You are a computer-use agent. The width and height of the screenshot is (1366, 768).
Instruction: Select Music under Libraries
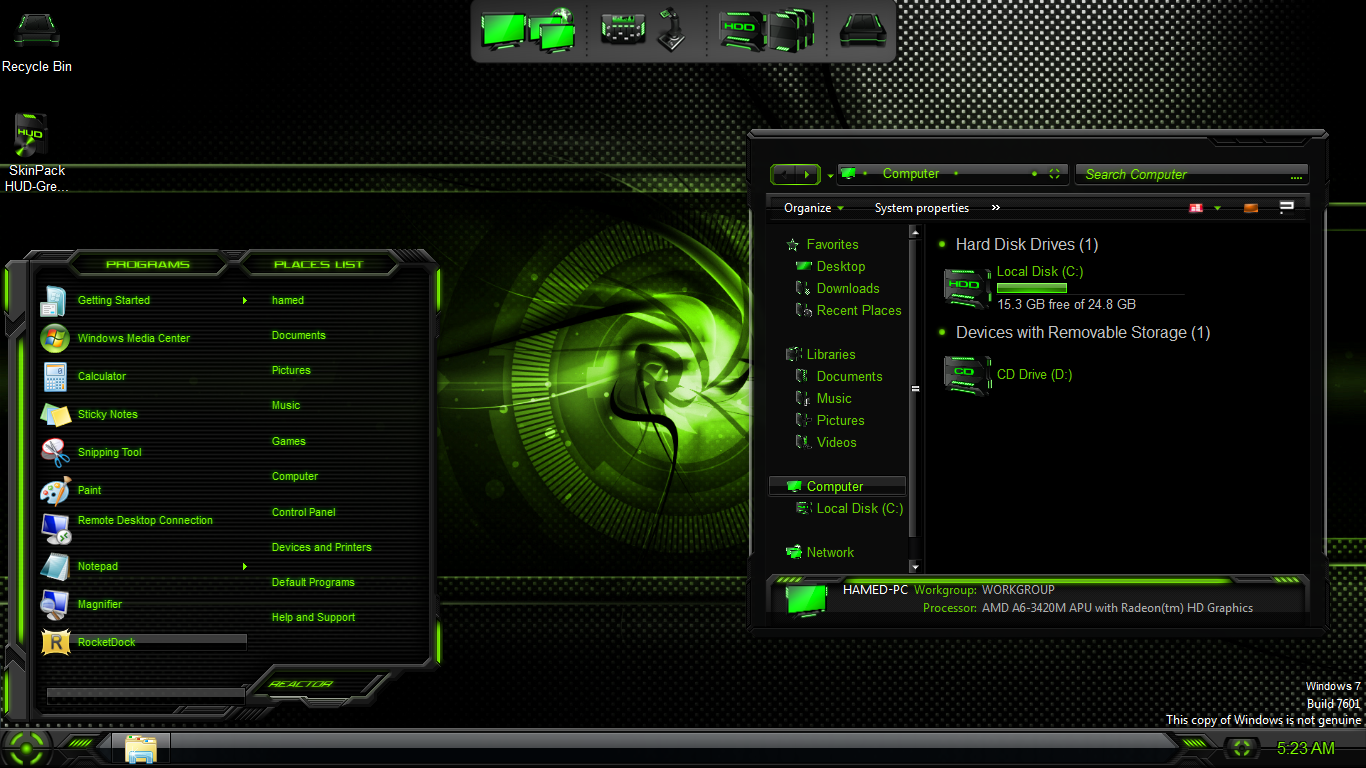tap(834, 398)
